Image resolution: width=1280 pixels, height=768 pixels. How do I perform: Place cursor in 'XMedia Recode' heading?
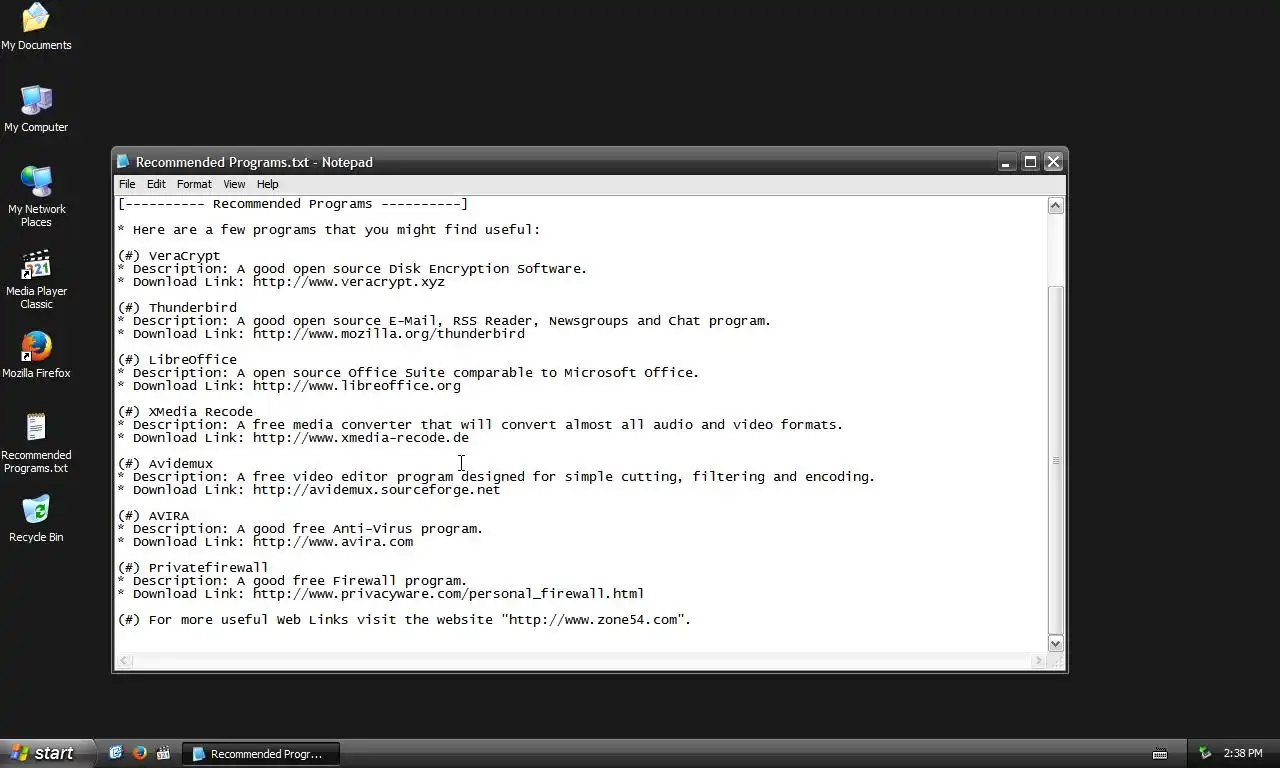point(200,412)
